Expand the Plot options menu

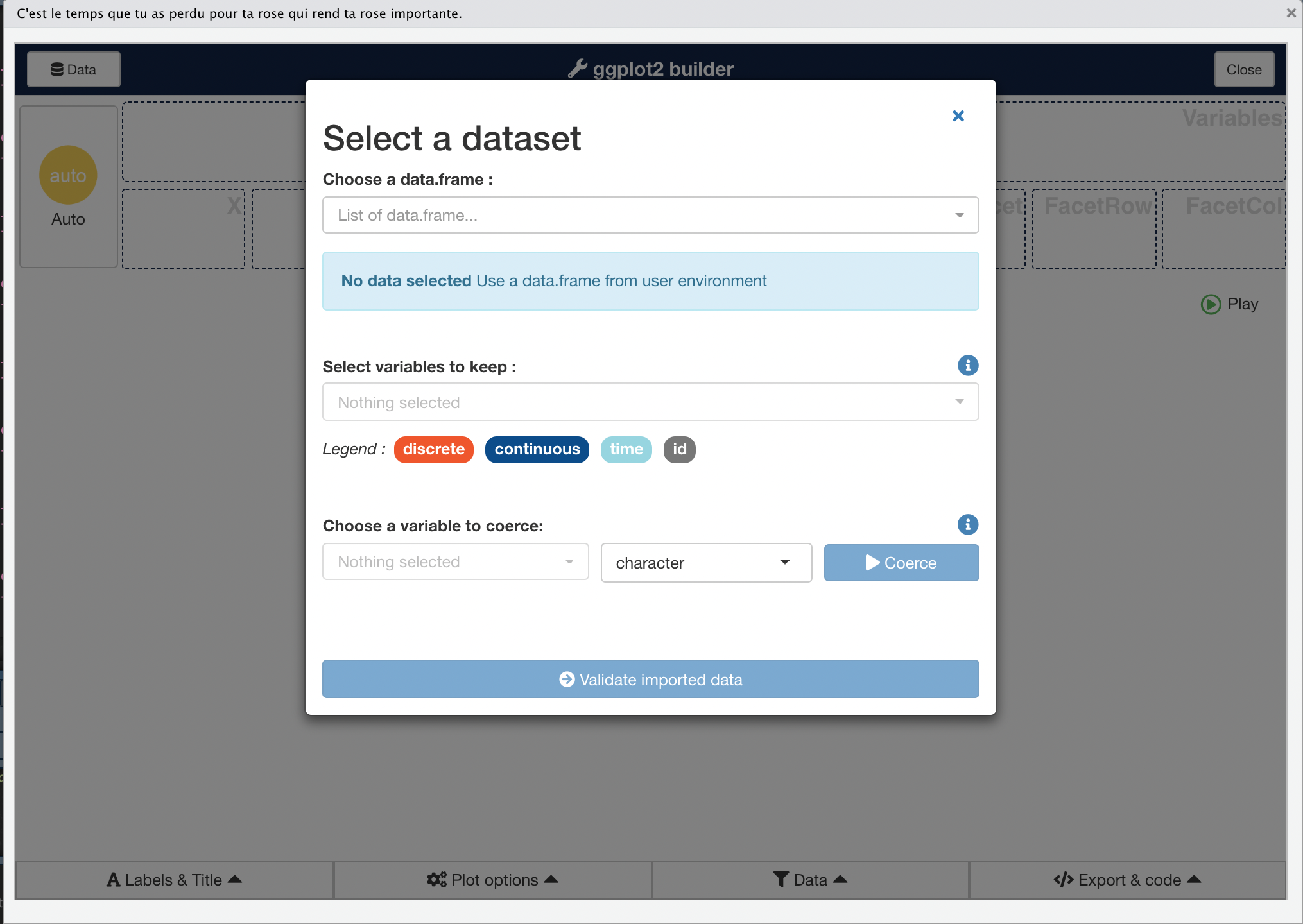pos(493,880)
